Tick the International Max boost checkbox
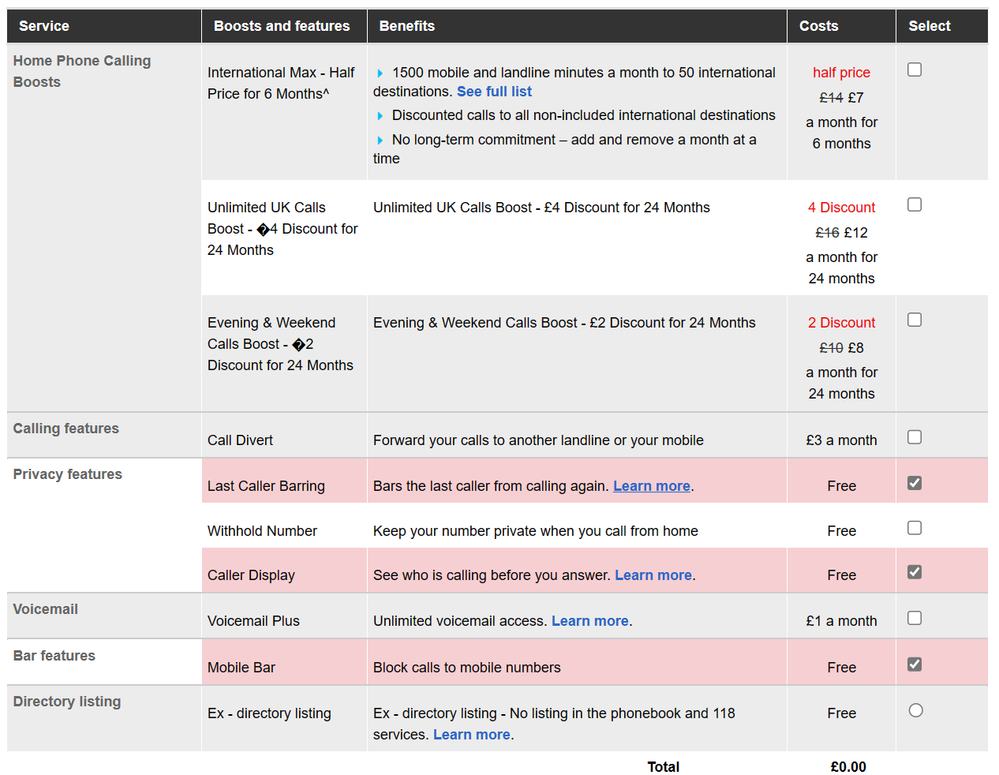 tap(914, 70)
